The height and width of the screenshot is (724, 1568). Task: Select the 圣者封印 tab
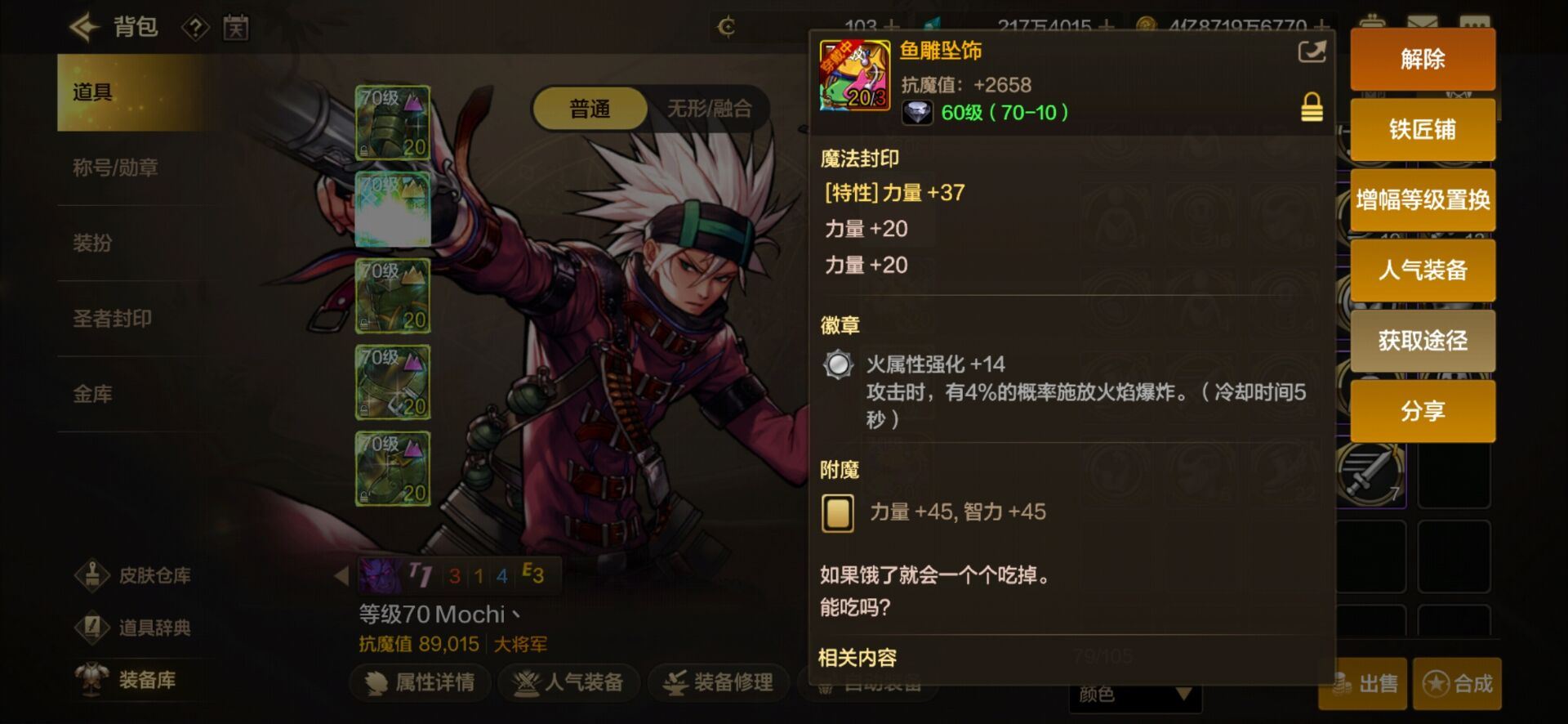(x=113, y=319)
